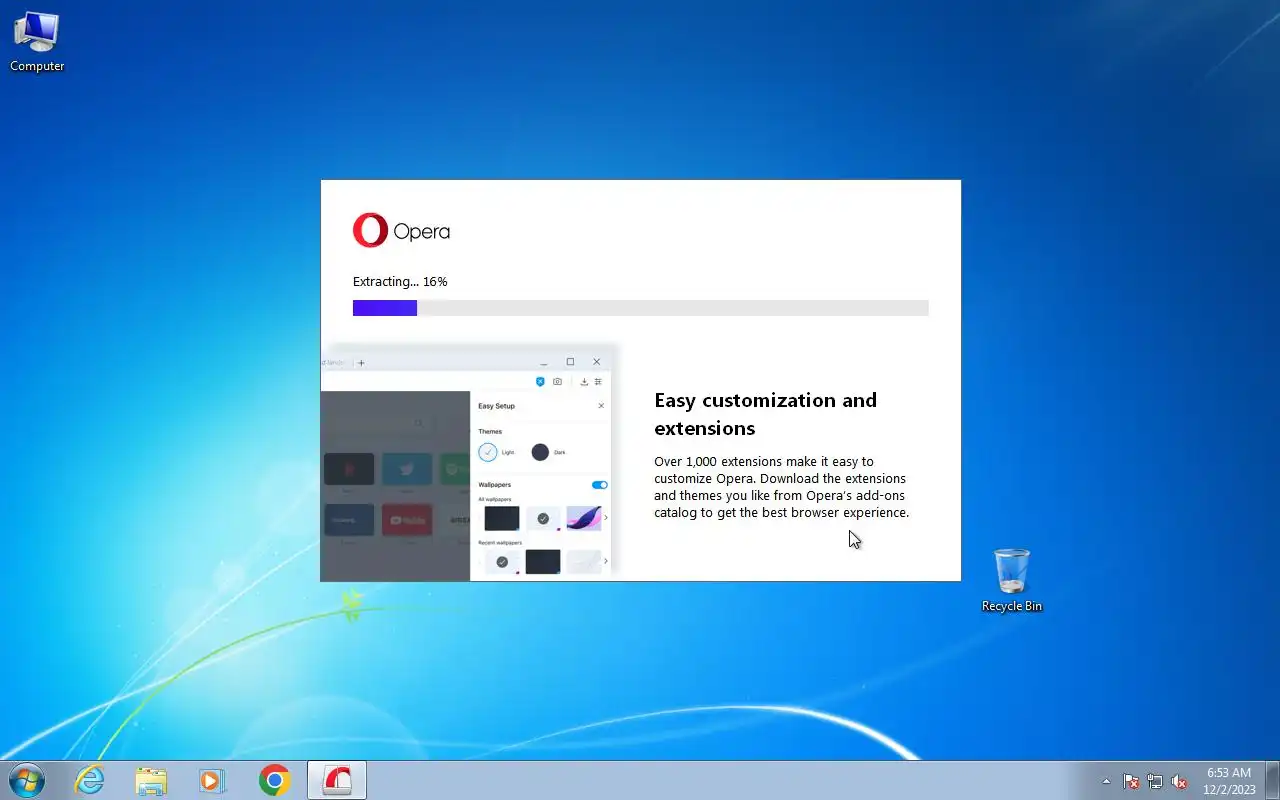Click the new tab plus in preview
This screenshot has width=1280, height=800.
361,363
